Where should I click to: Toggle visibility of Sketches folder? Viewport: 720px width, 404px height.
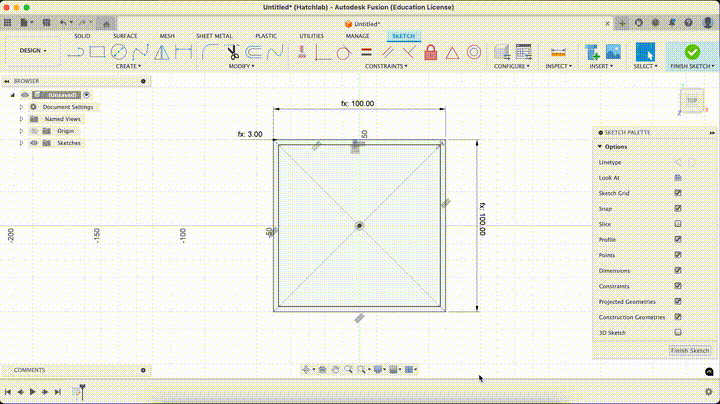34,143
